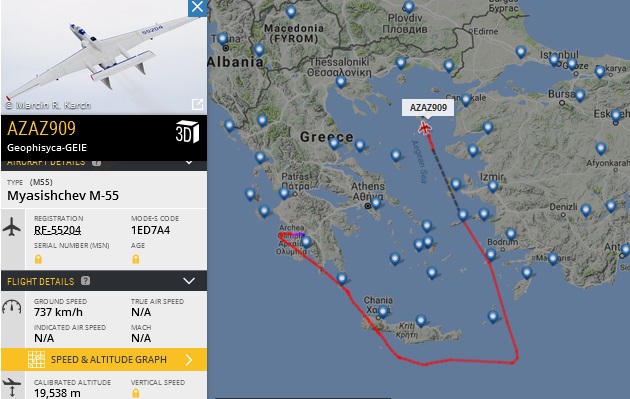Collapse the Aircraft Details section chevron
This screenshot has height=399, width=630.
[189, 162]
